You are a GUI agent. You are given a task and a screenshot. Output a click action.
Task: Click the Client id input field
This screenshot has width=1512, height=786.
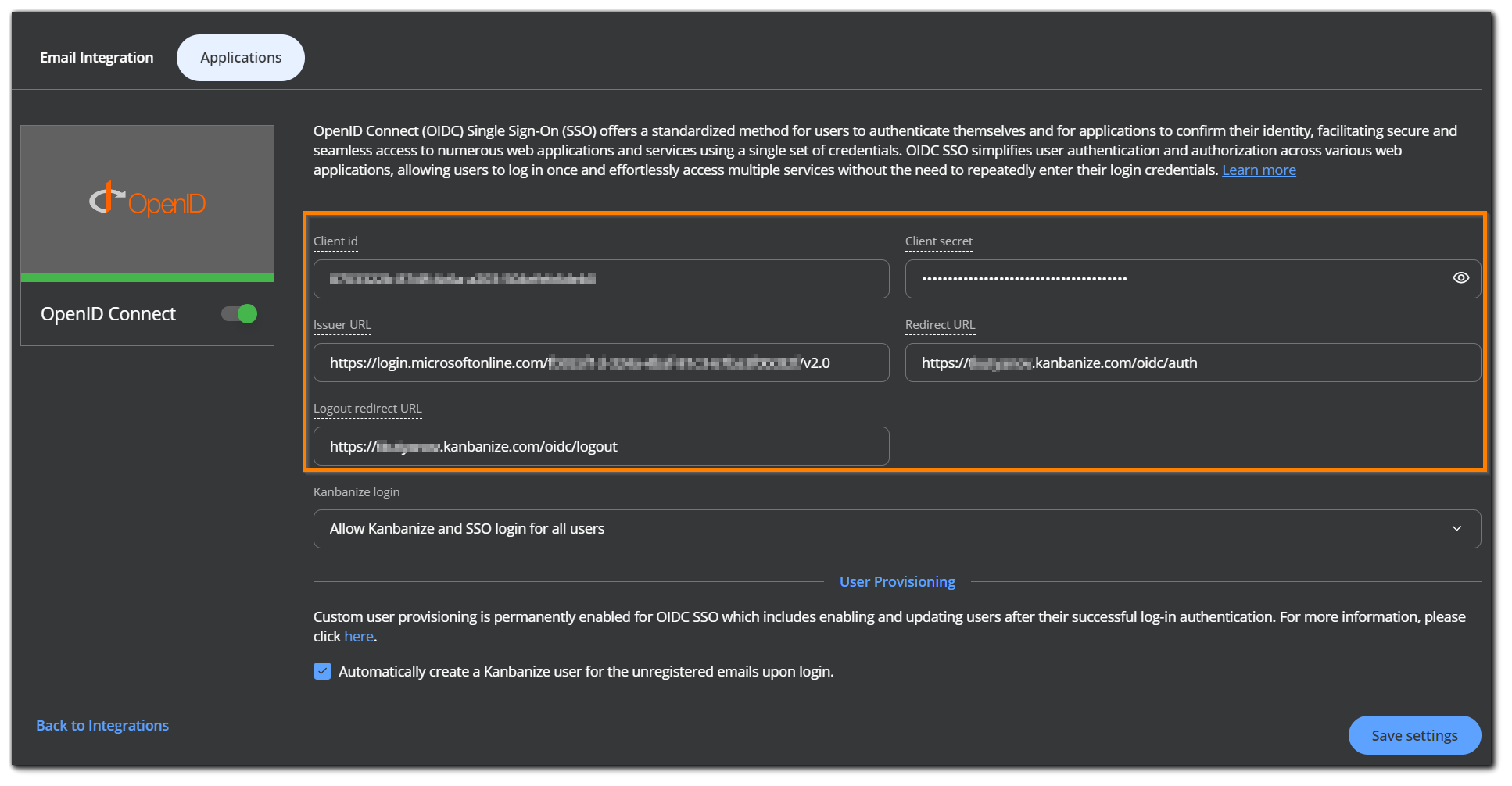click(601, 279)
